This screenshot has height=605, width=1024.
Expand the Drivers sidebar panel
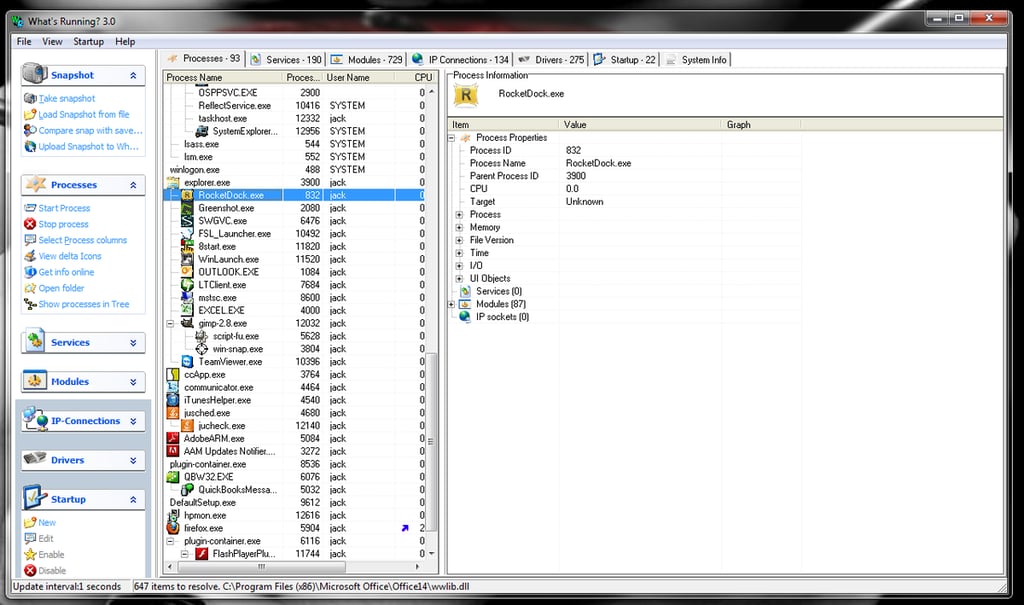(x=133, y=460)
